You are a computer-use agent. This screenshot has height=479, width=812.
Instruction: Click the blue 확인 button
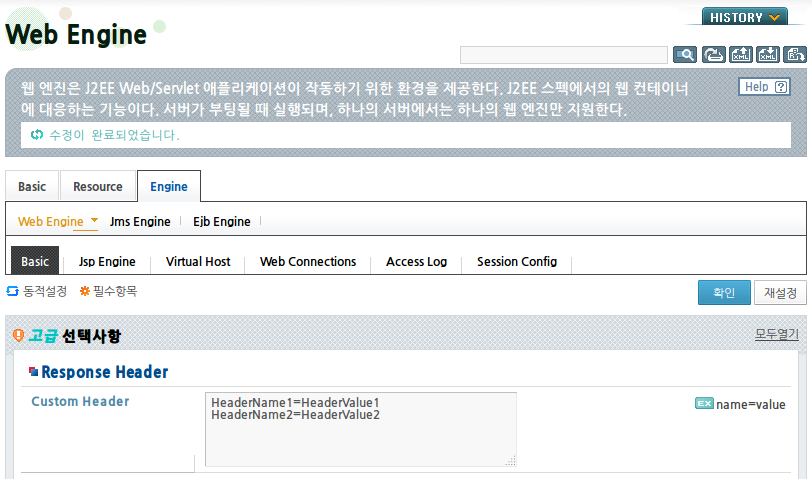724,293
